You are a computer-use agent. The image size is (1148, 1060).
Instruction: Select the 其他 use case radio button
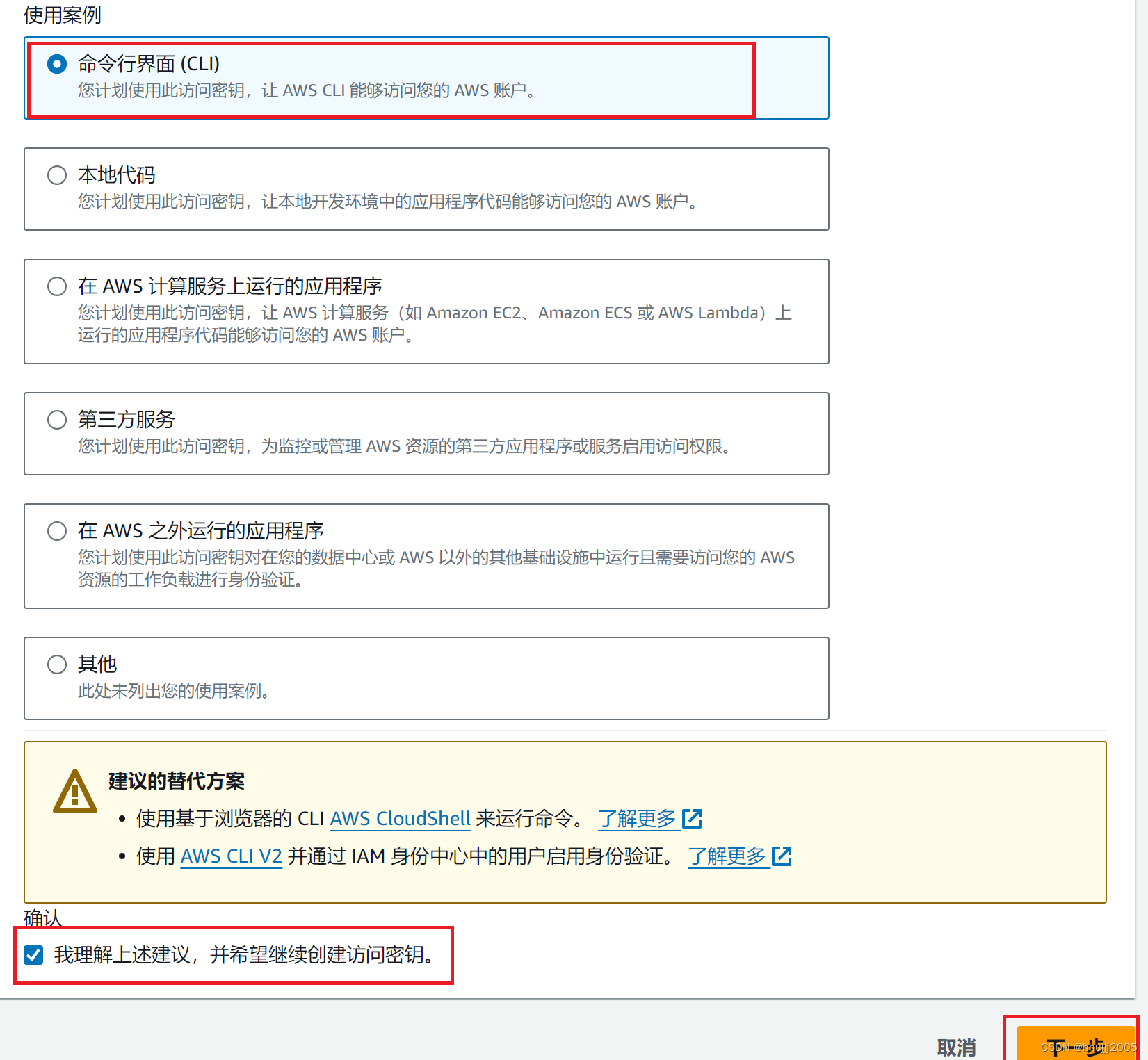tap(56, 664)
